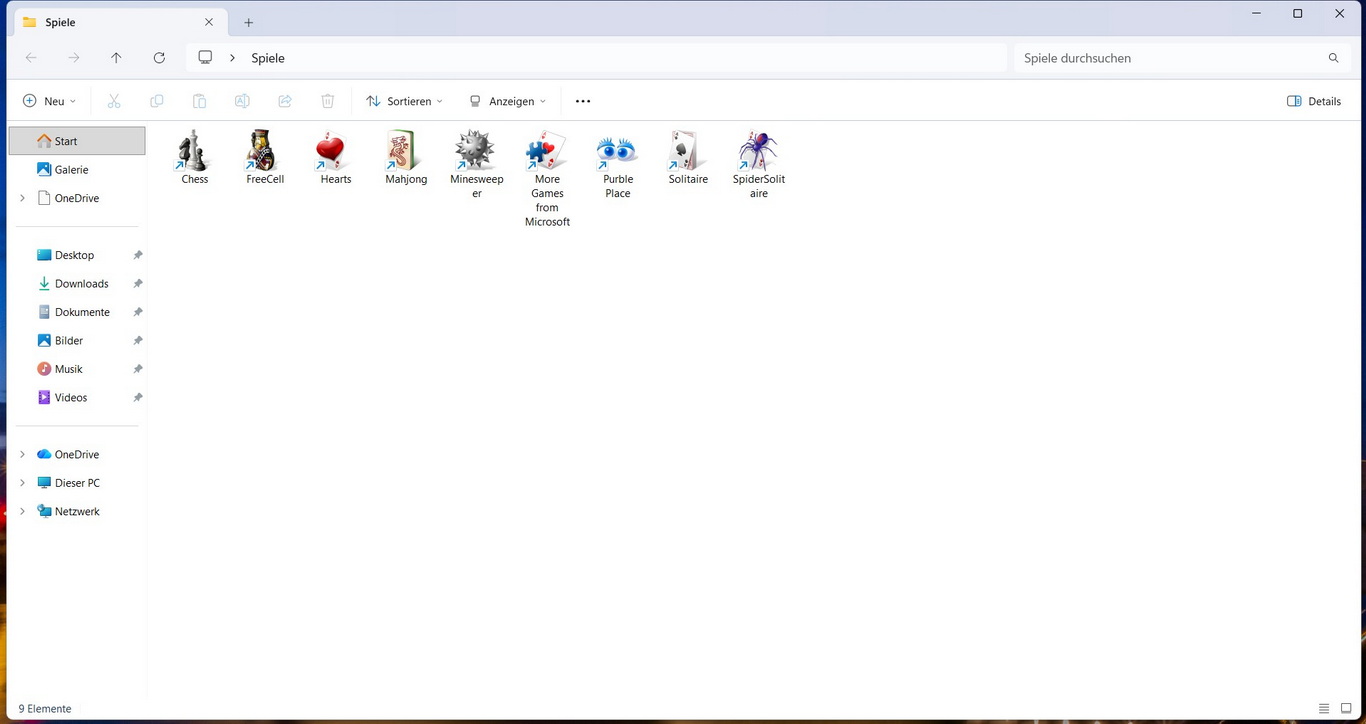Click the Minesweeper mine icon
The width and height of the screenshot is (1366, 724).
[x=476, y=152]
